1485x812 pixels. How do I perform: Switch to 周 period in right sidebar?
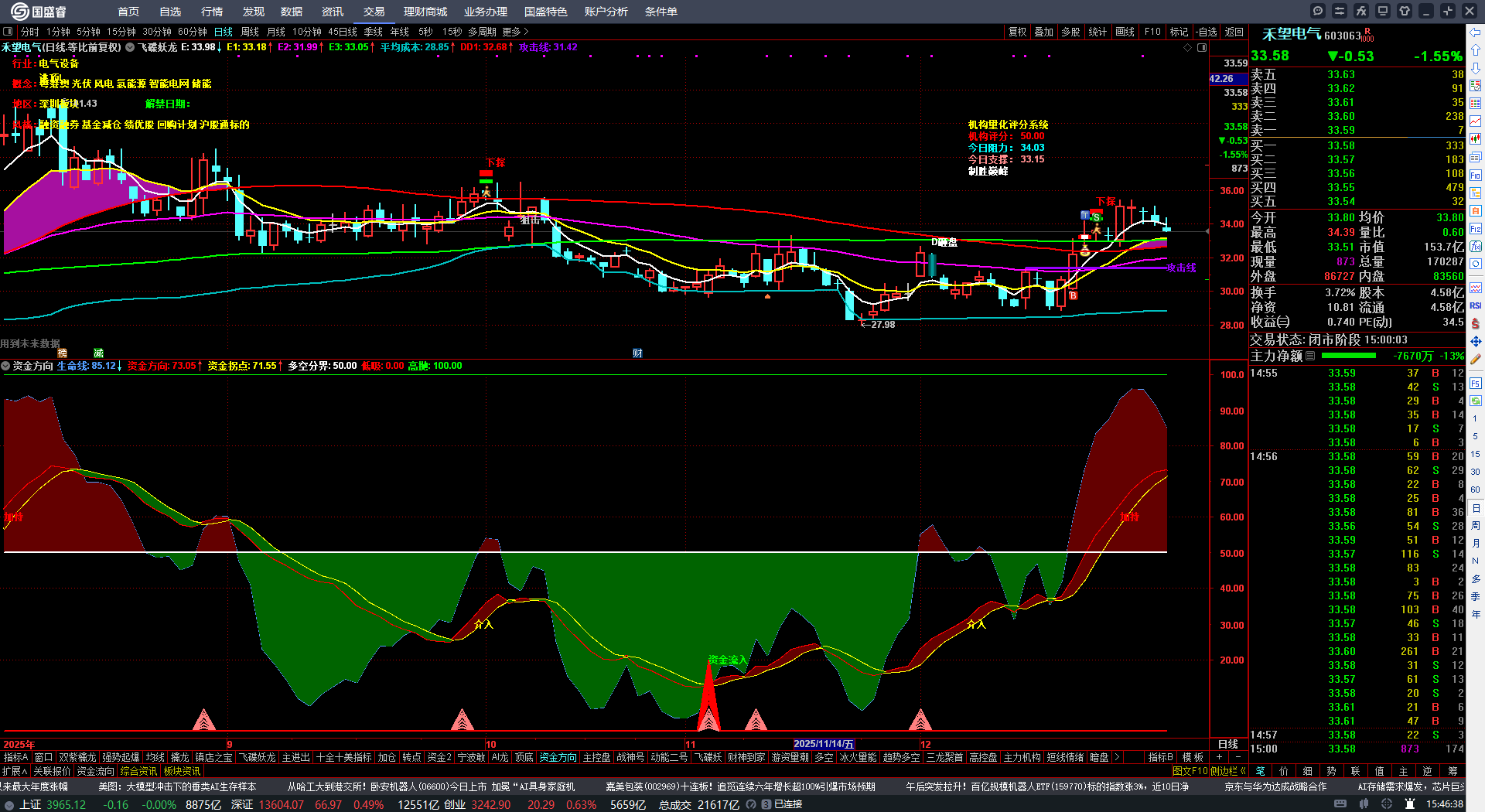coord(1476,526)
